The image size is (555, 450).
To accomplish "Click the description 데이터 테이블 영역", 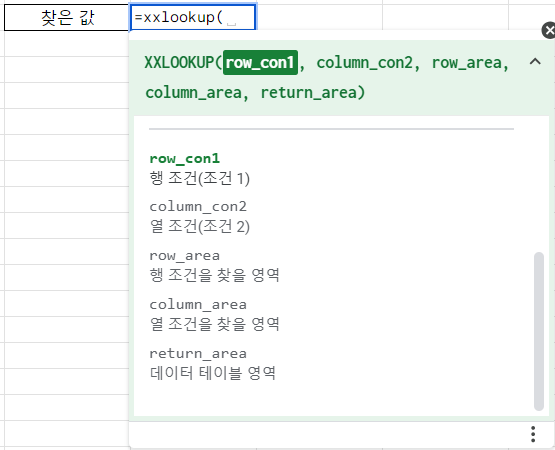I will pyautogui.click(x=212, y=373).
